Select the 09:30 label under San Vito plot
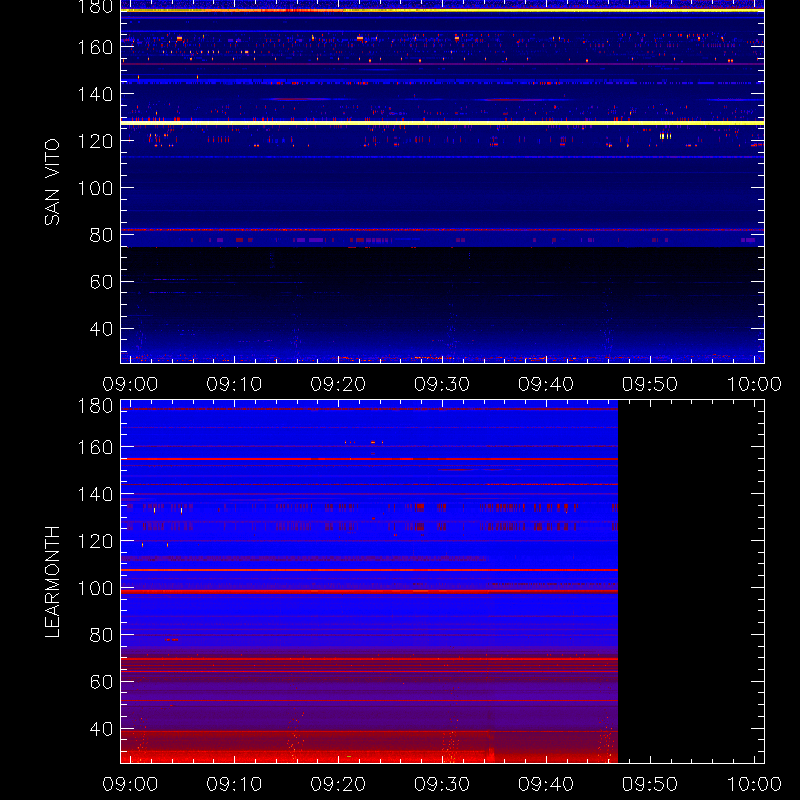Screen dimensions: 800x800 (442, 384)
